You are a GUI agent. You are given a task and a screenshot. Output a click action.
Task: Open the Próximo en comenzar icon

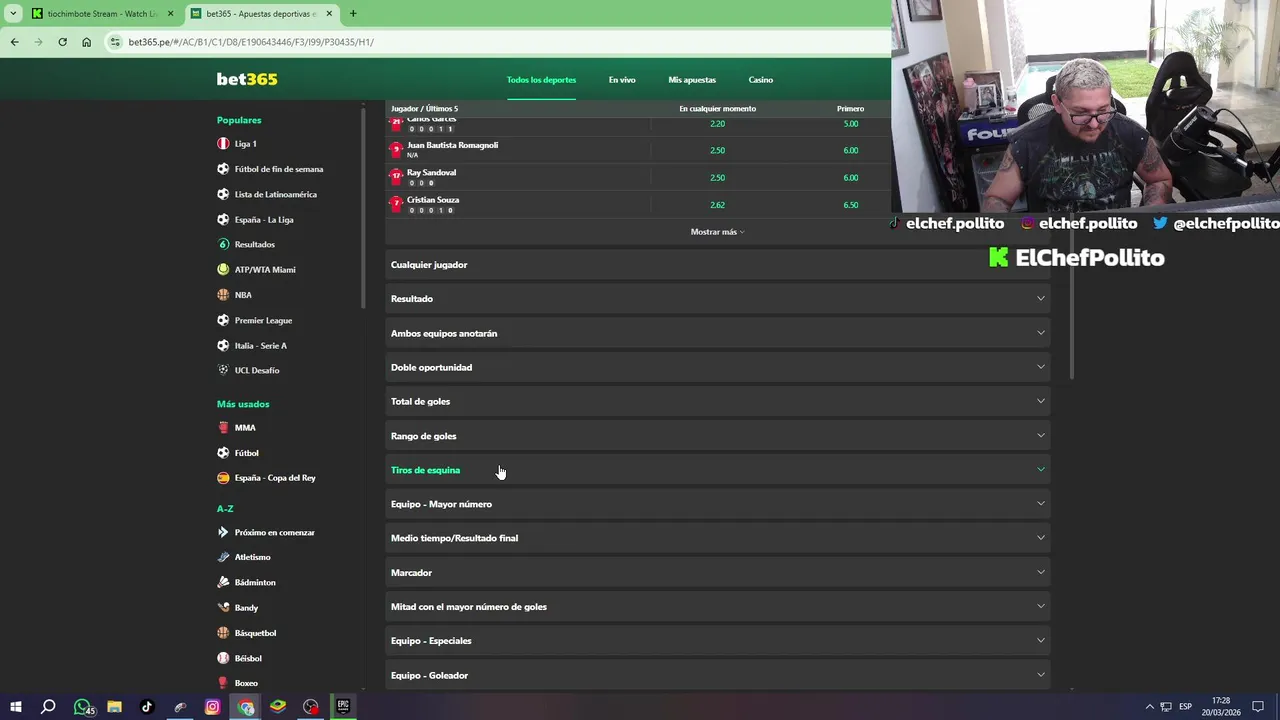point(223,533)
